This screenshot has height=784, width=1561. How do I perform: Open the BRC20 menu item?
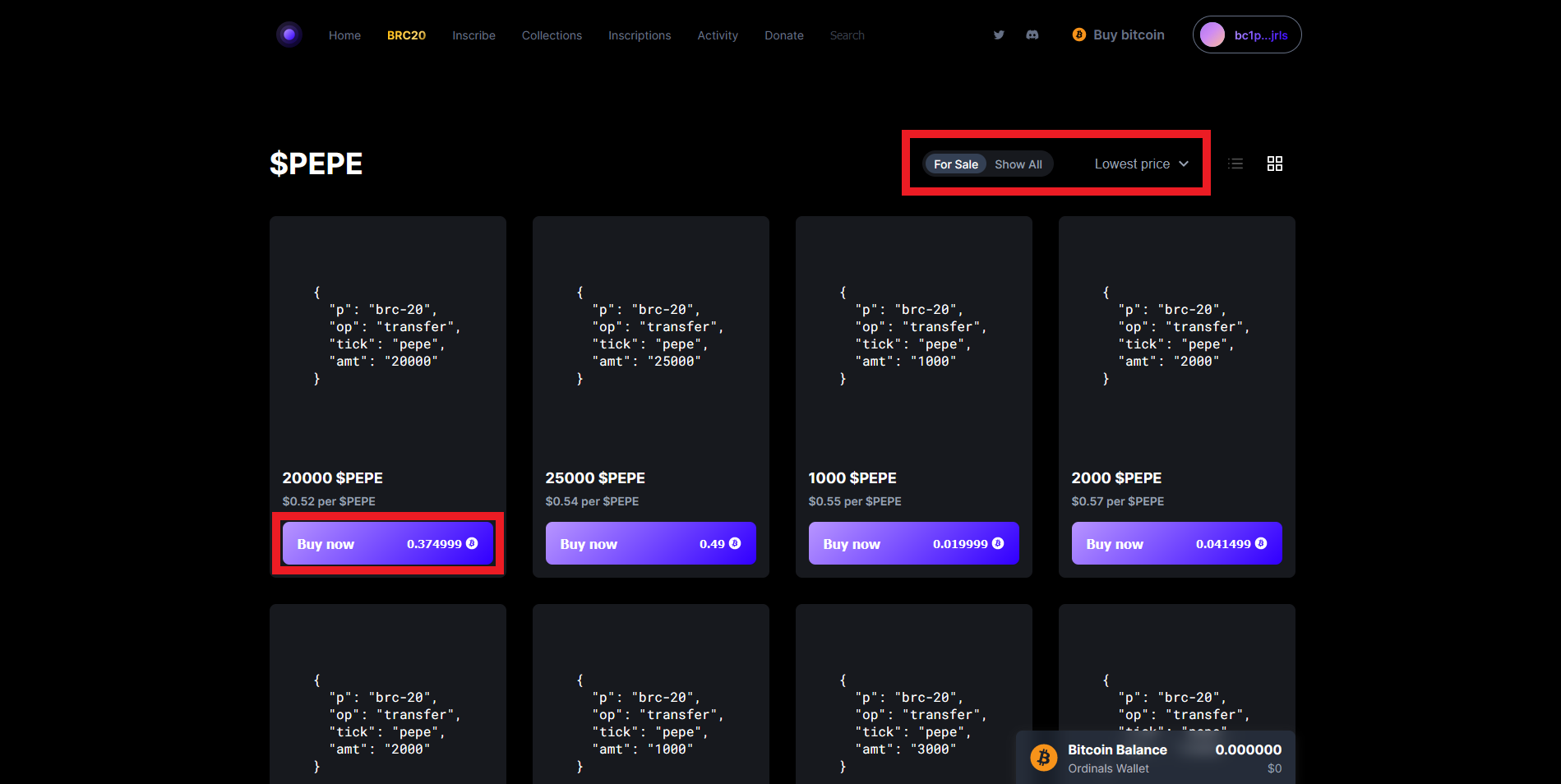(x=406, y=35)
